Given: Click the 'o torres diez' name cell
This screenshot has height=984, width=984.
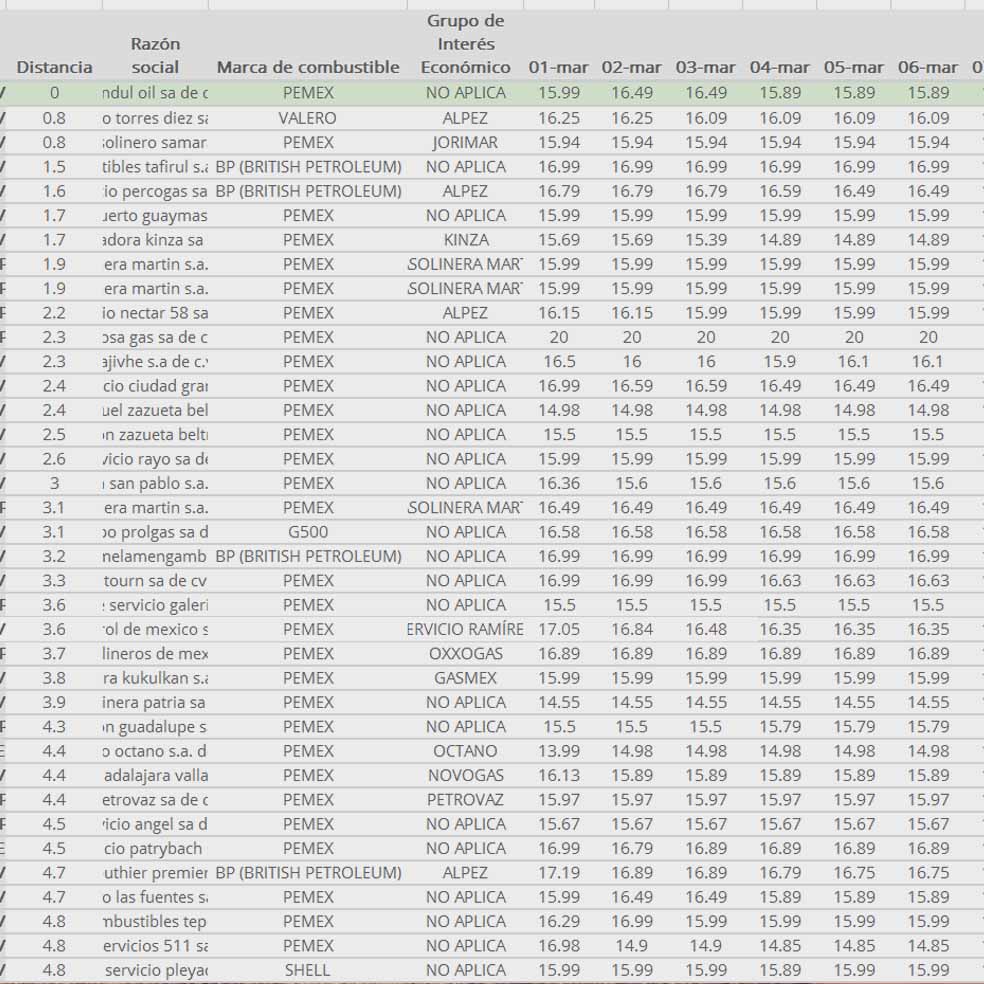Looking at the screenshot, I should click(x=156, y=118).
